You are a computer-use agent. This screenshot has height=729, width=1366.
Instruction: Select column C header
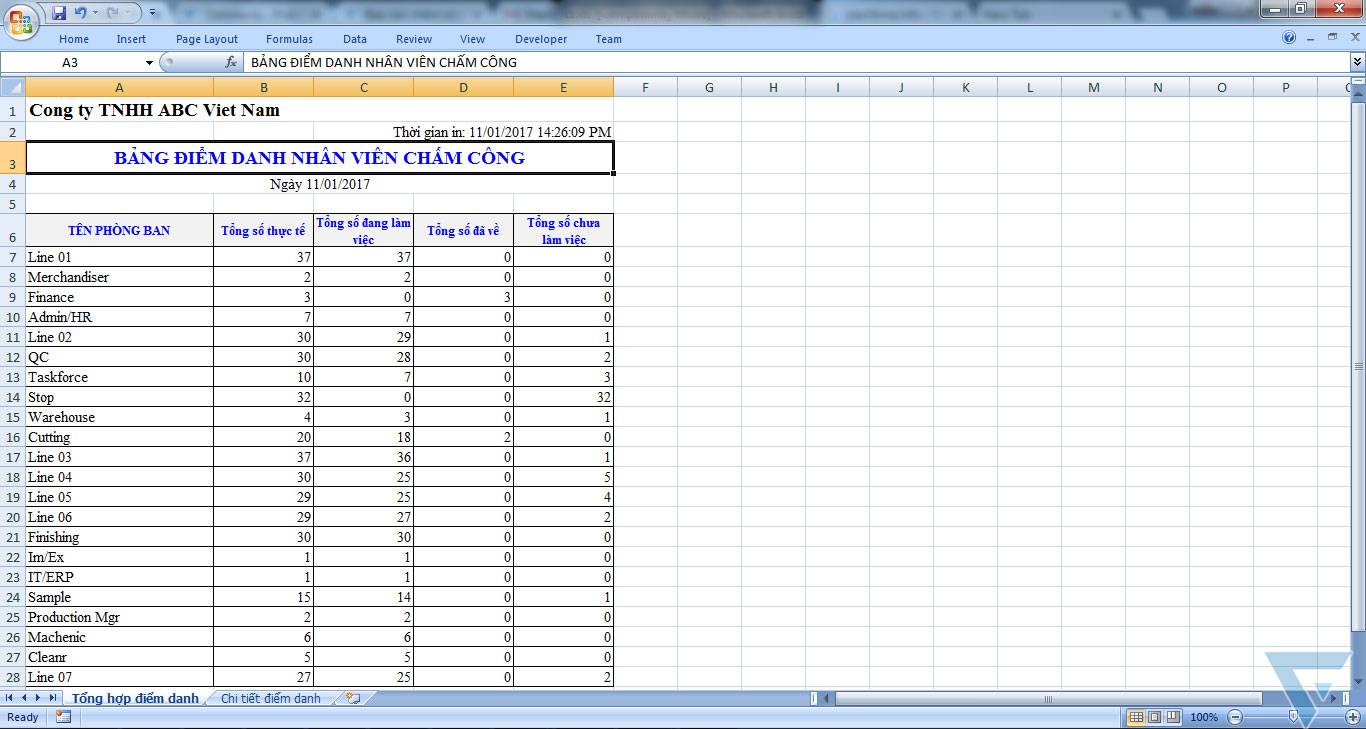point(364,87)
